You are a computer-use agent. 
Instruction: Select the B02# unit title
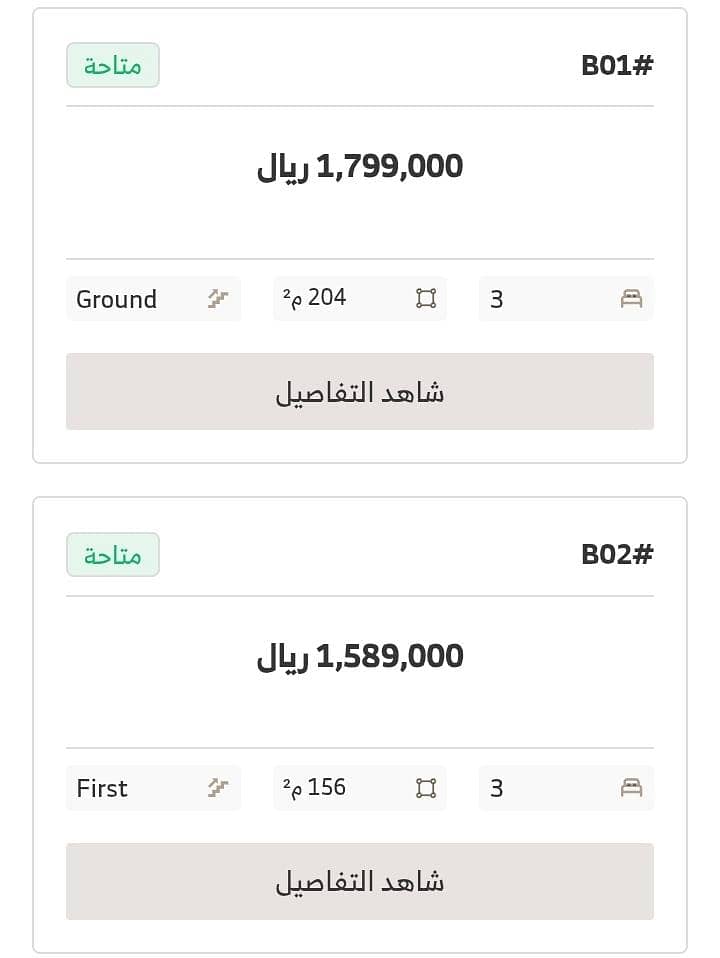tap(617, 554)
